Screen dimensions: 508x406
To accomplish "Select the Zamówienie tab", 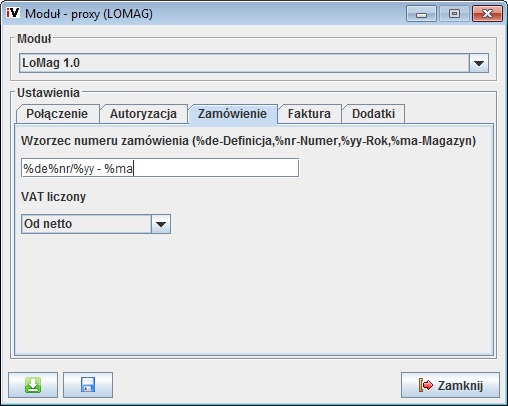I will (x=233, y=114).
